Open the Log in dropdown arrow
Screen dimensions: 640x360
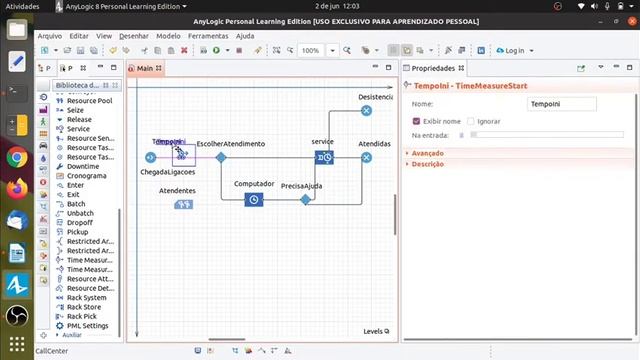tap(531, 51)
